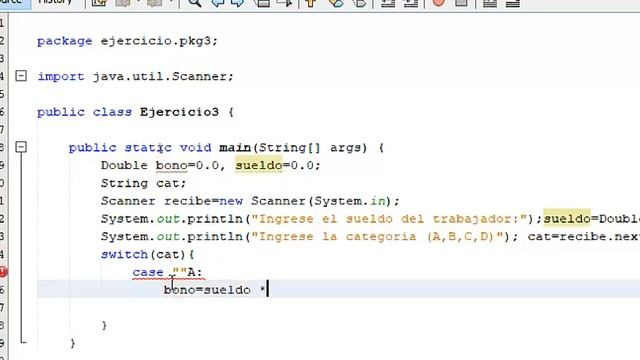The height and width of the screenshot is (360, 640).
Task: Click the string "Ingrese el sueldo del trabajador:"
Action: click(x=389, y=219)
